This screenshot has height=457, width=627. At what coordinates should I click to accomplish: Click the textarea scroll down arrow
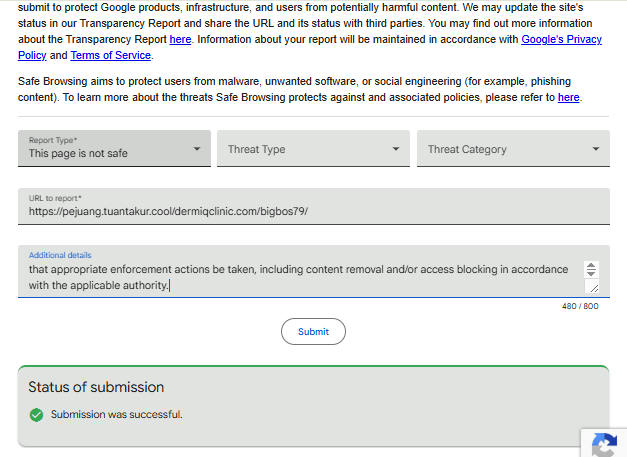pyautogui.click(x=591, y=273)
